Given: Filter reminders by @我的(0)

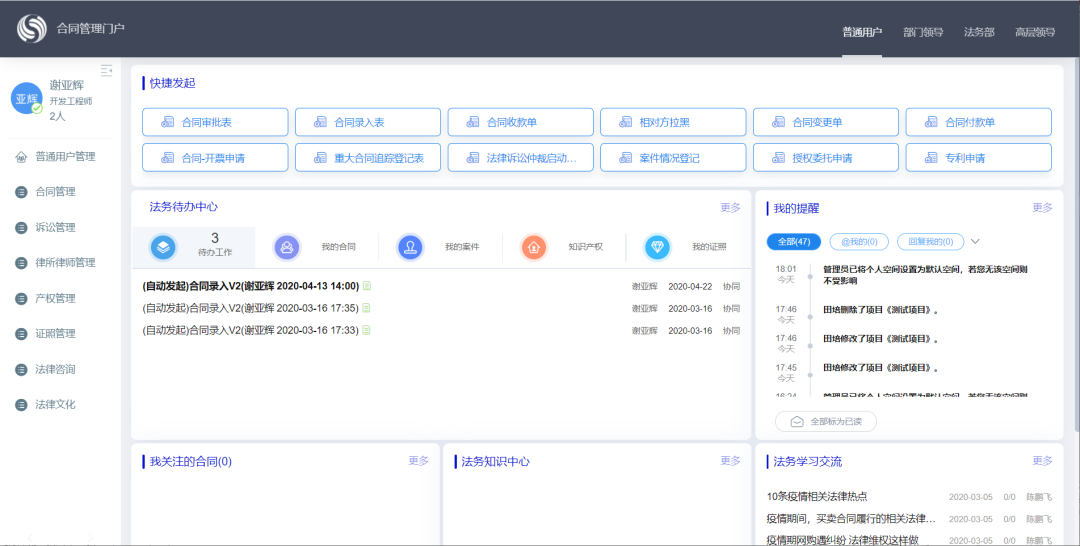Looking at the screenshot, I should (x=859, y=241).
